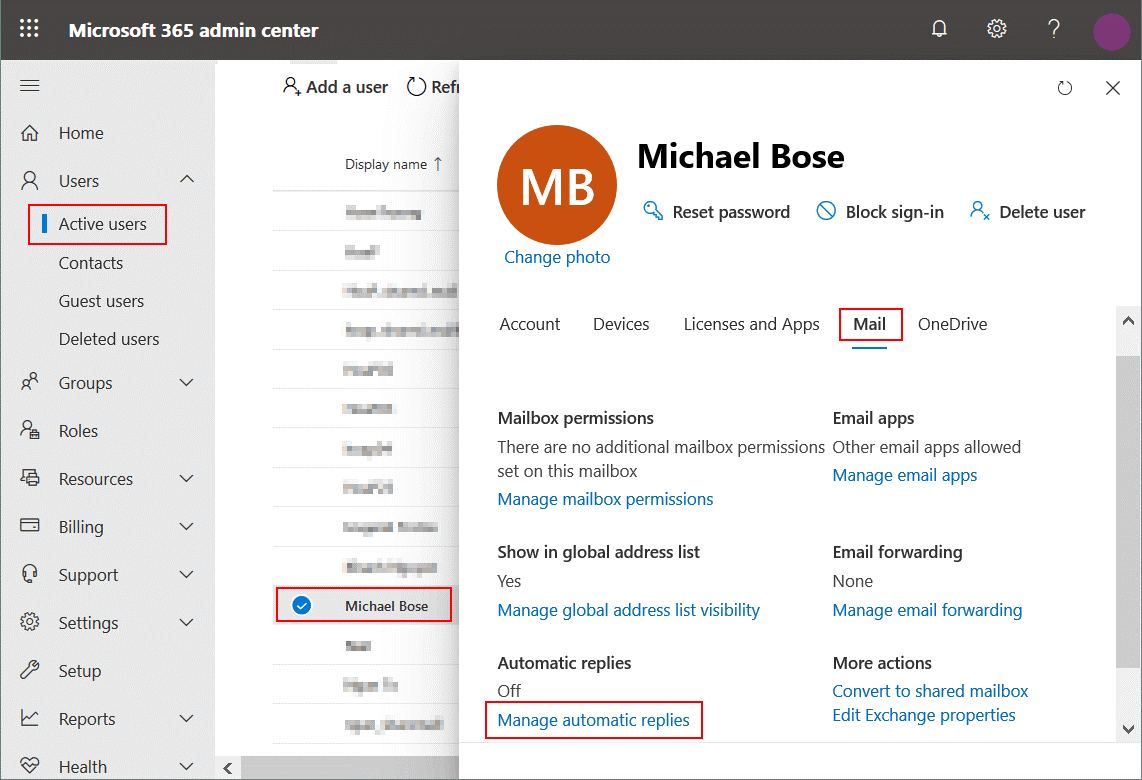
Task: Click Reset password for Michael Bose
Action: (x=717, y=212)
